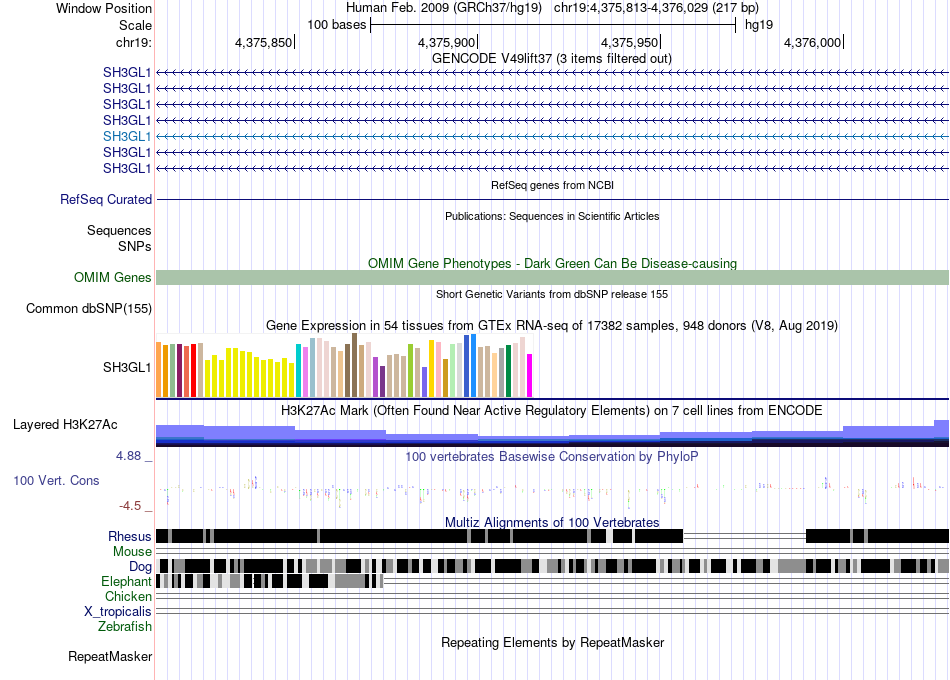Click the 4,375,950 coordinate marker
Image resolution: width=950 pixels, height=680 pixels.
(x=629, y=42)
